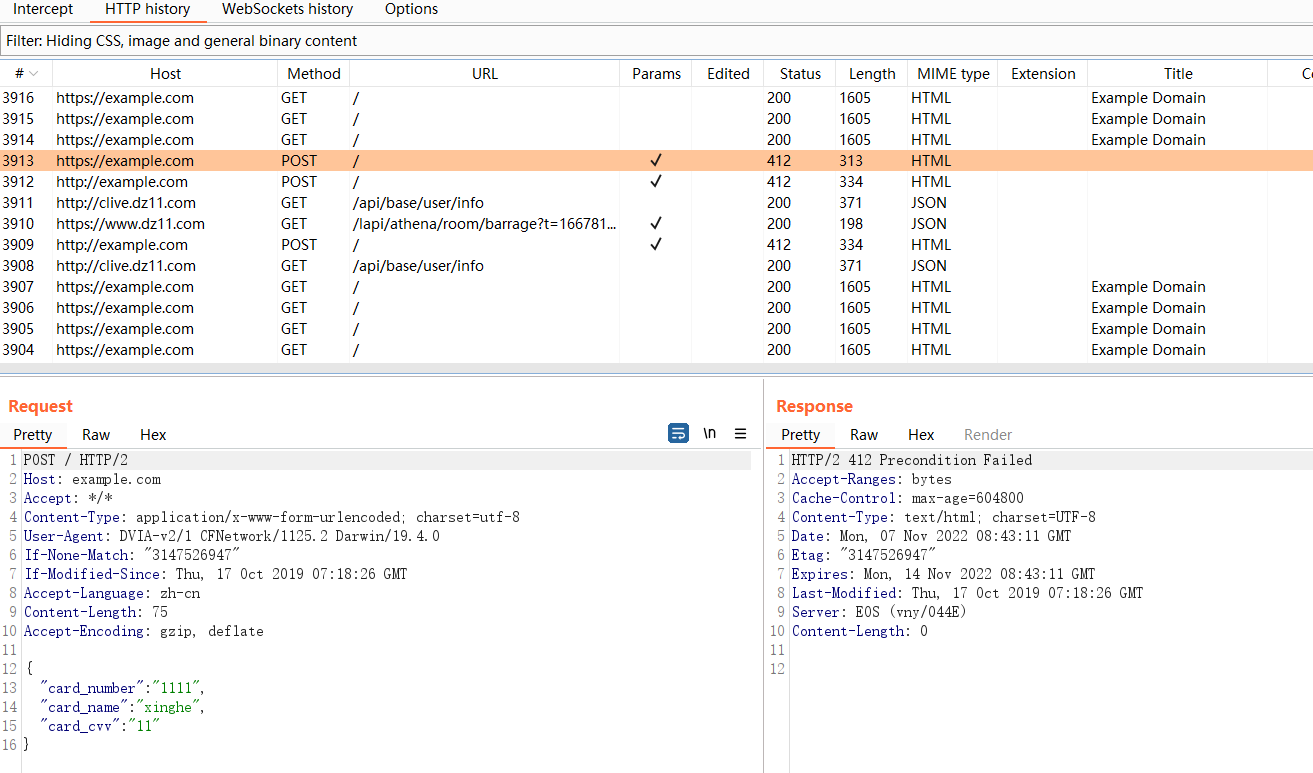Click the Cache-Control response header
This screenshot has width=1313, height=773.
coord(908,498)
